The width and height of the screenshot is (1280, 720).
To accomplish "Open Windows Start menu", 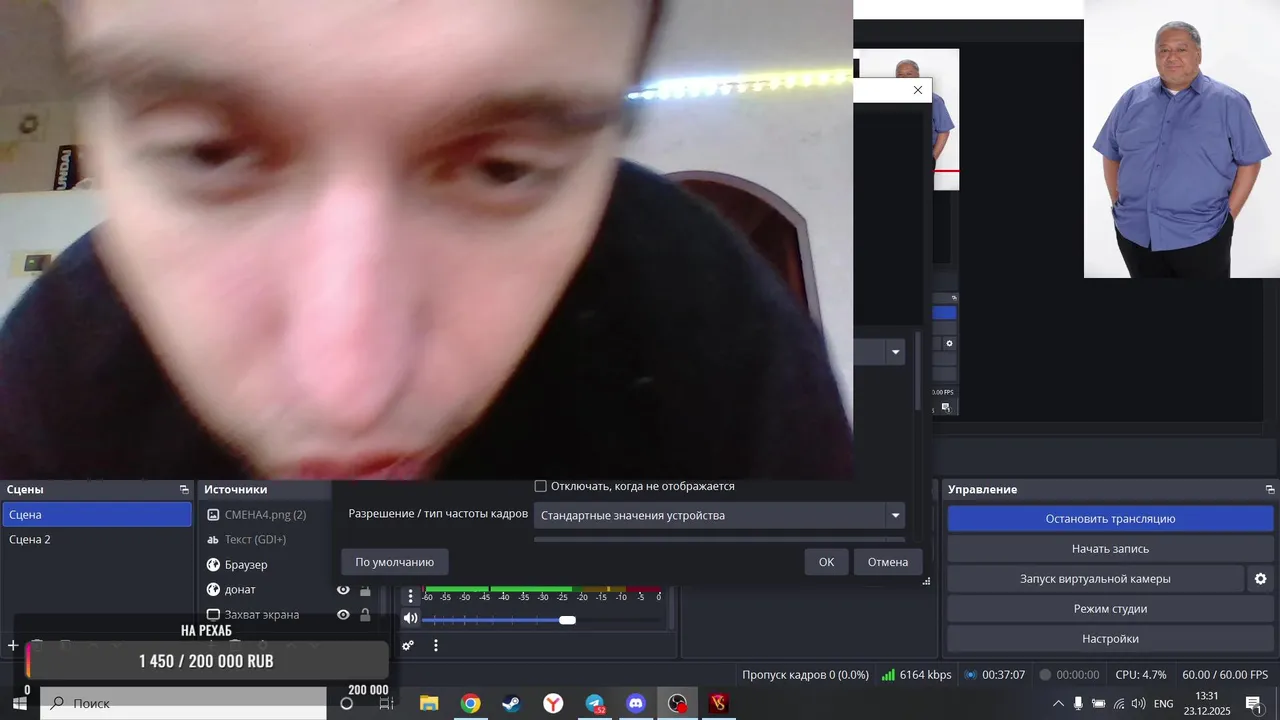I will [x=19, y=704].
